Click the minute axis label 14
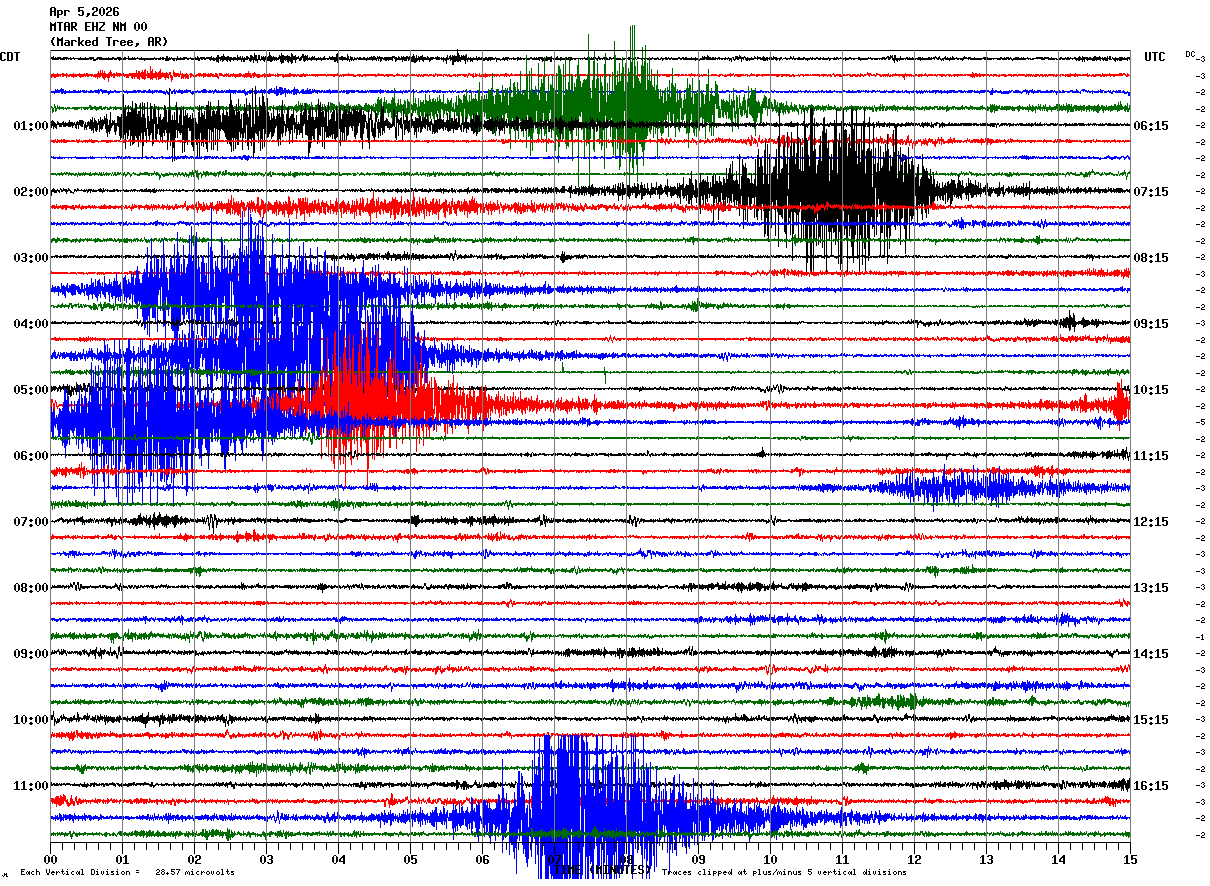1210x886 pixels. coord(1058,859)
